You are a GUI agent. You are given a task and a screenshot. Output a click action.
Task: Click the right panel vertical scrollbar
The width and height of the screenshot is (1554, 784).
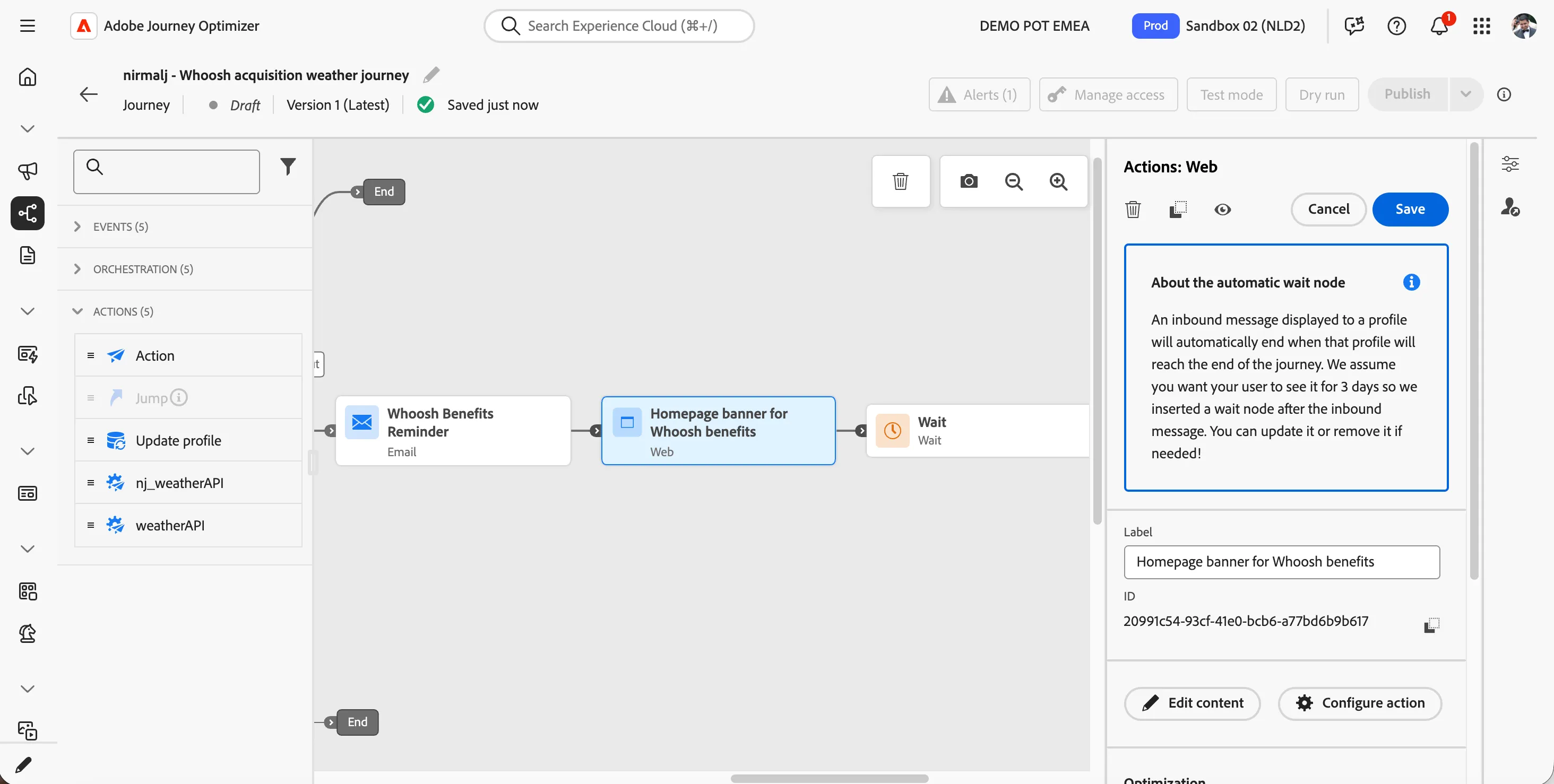click(x=1474, y=361)
